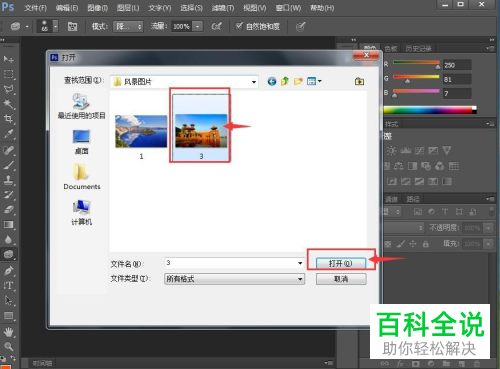Select the Horizontal Type tool
Viewport: 500px width, 369px height.
tap(8, 285)
